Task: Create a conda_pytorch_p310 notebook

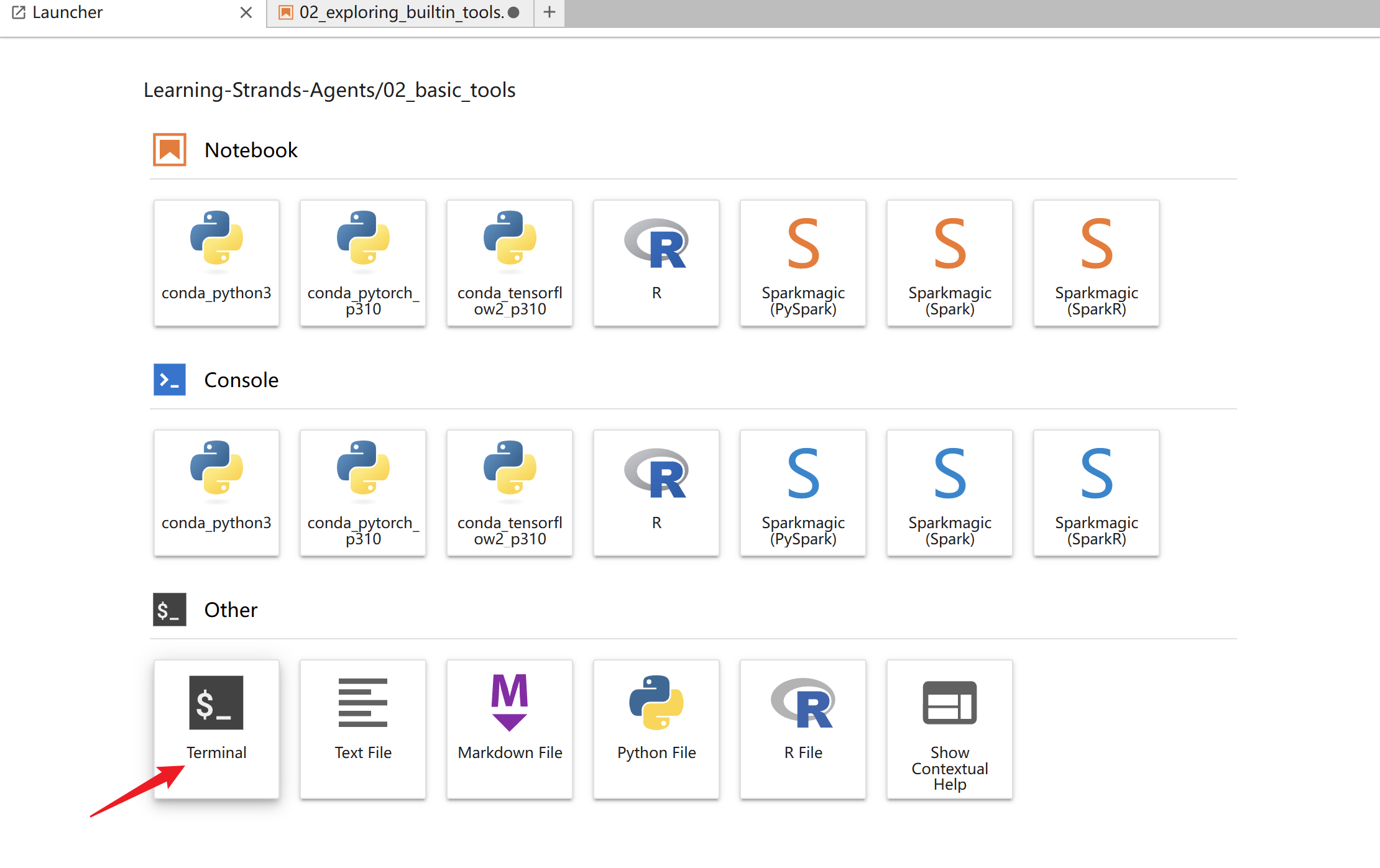Action: [x=363, y=262]
